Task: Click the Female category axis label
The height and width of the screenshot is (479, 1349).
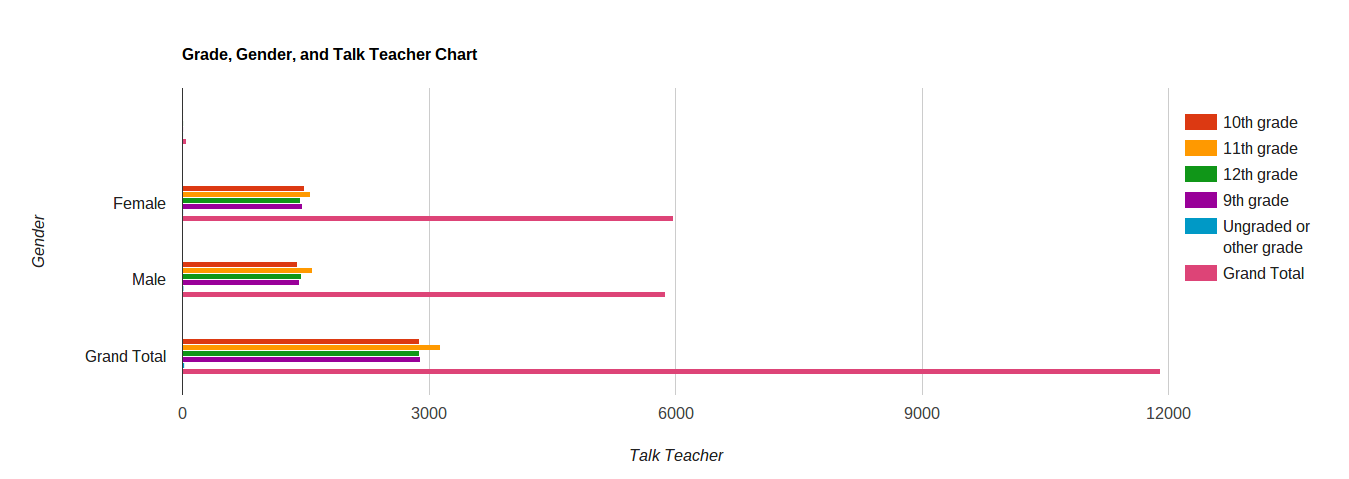Action: (140, 204)
